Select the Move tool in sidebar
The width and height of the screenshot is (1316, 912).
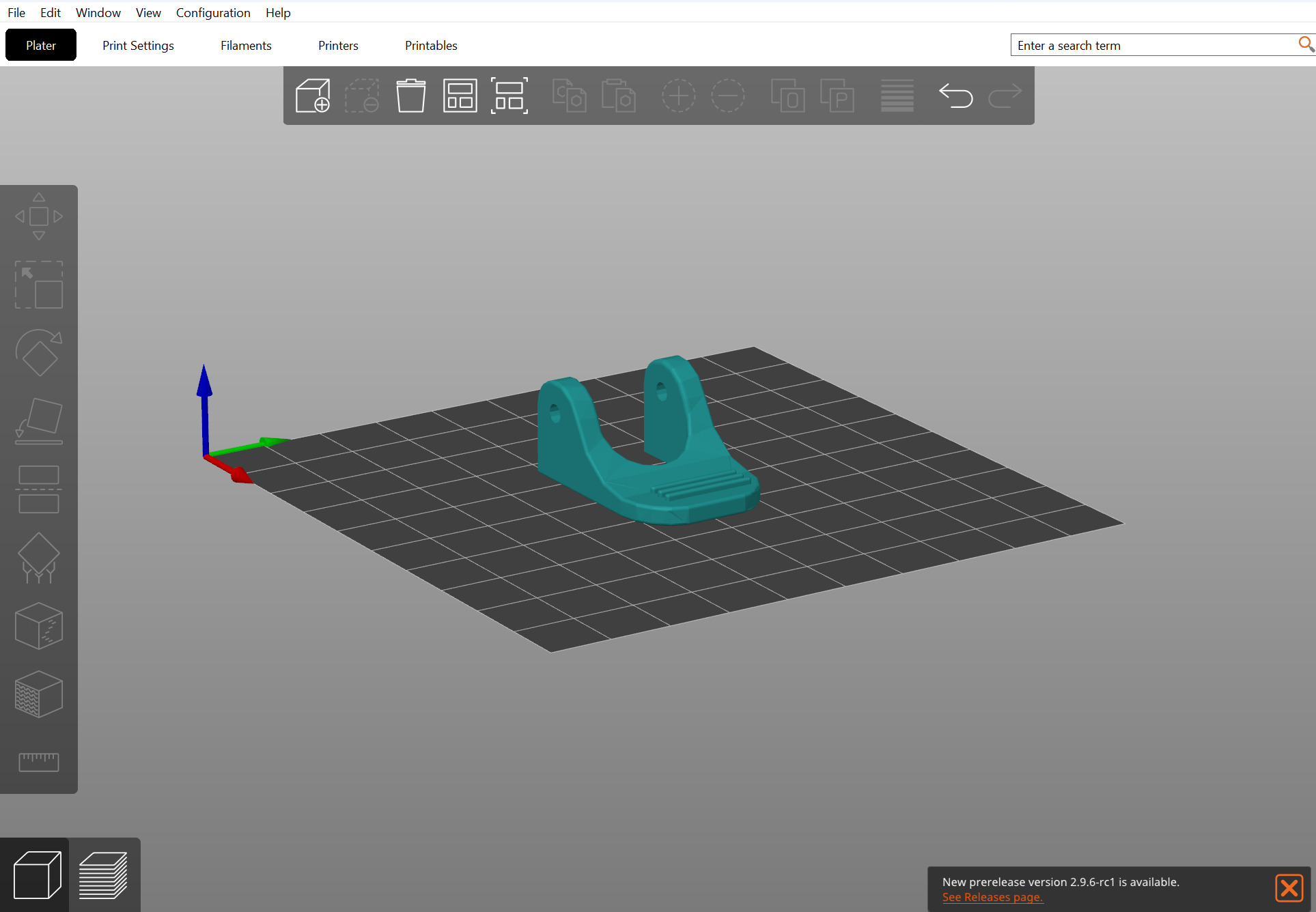click(39, 216)
